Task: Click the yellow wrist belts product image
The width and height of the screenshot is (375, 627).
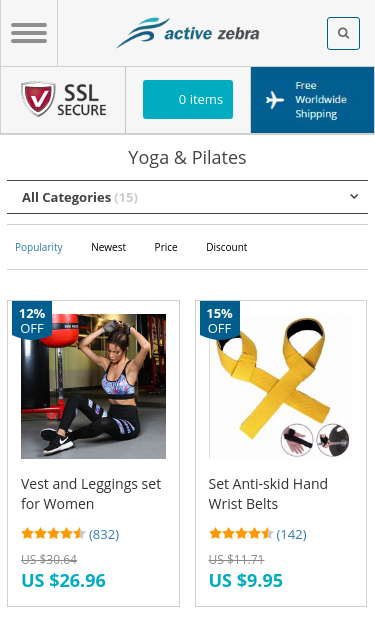Action: tap(281, 386)
